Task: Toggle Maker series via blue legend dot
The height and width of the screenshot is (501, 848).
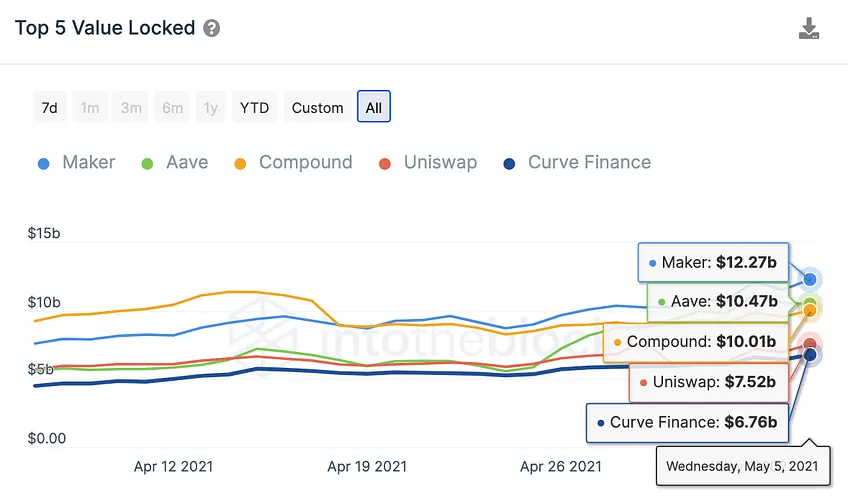Action: pyautogui.click(x=44, y=163)
